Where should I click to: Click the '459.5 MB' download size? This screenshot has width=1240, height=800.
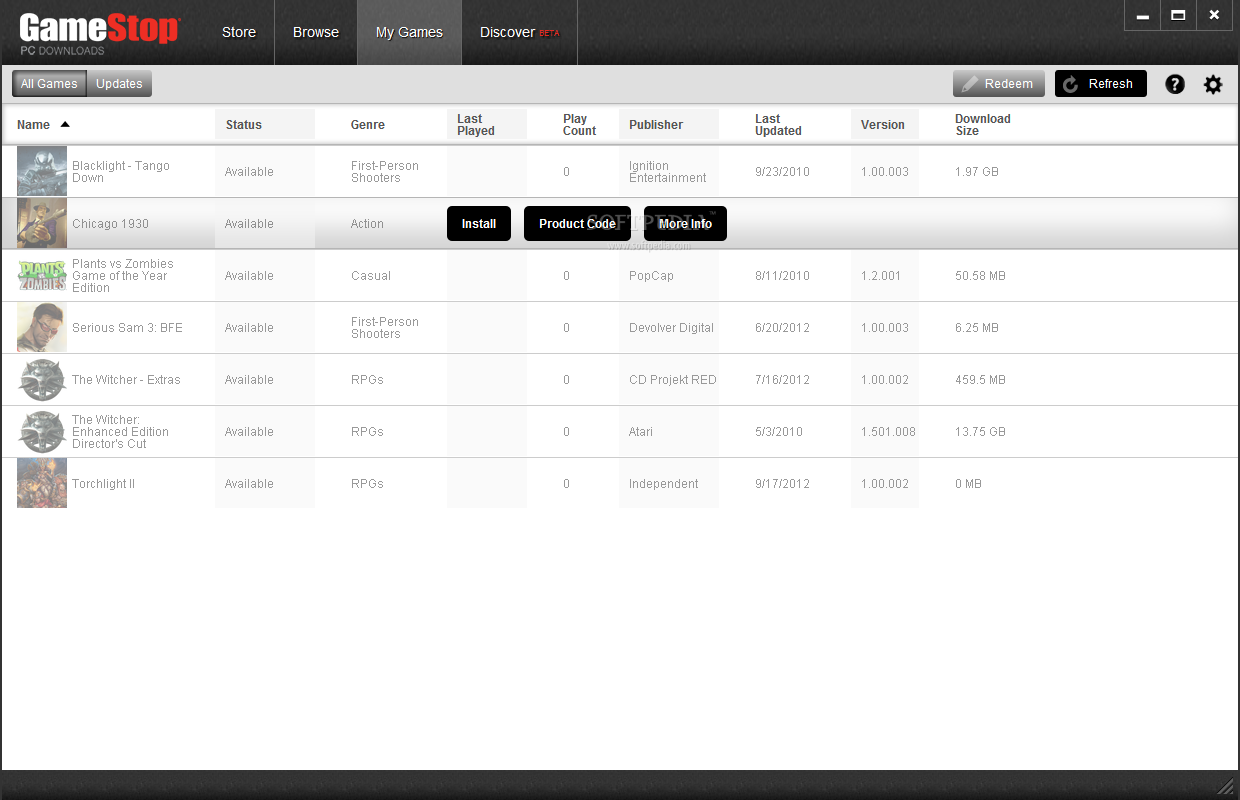point(980,380)
